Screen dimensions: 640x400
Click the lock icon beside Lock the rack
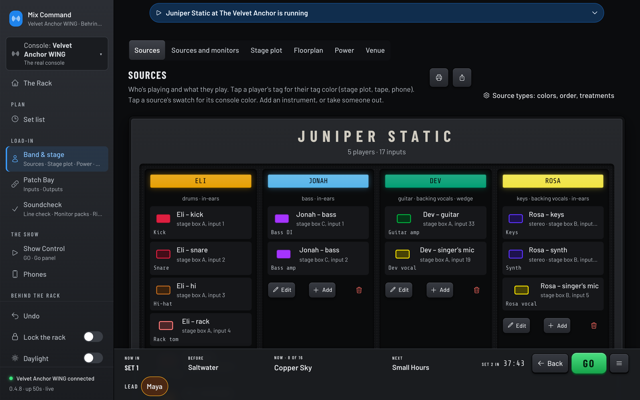pos(15,337)
